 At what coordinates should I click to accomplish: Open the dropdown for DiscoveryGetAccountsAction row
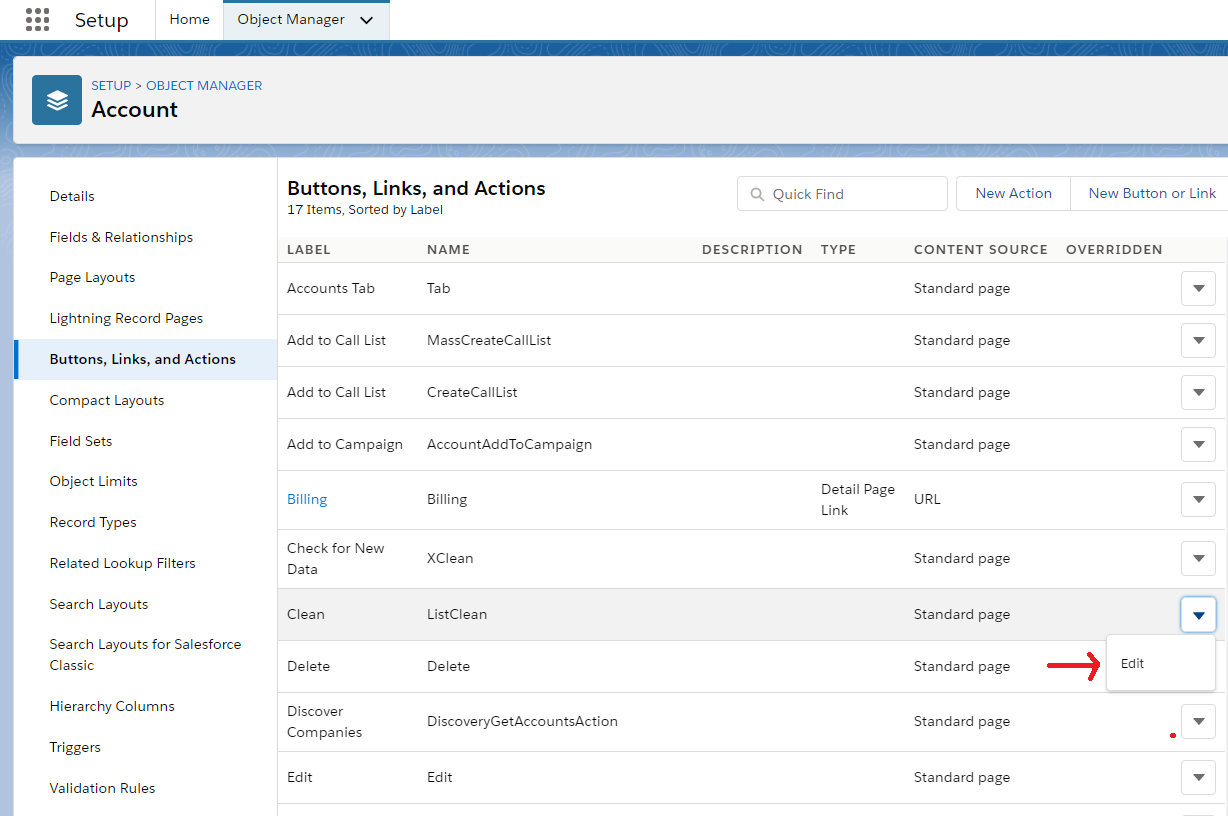pos(1198,721)
